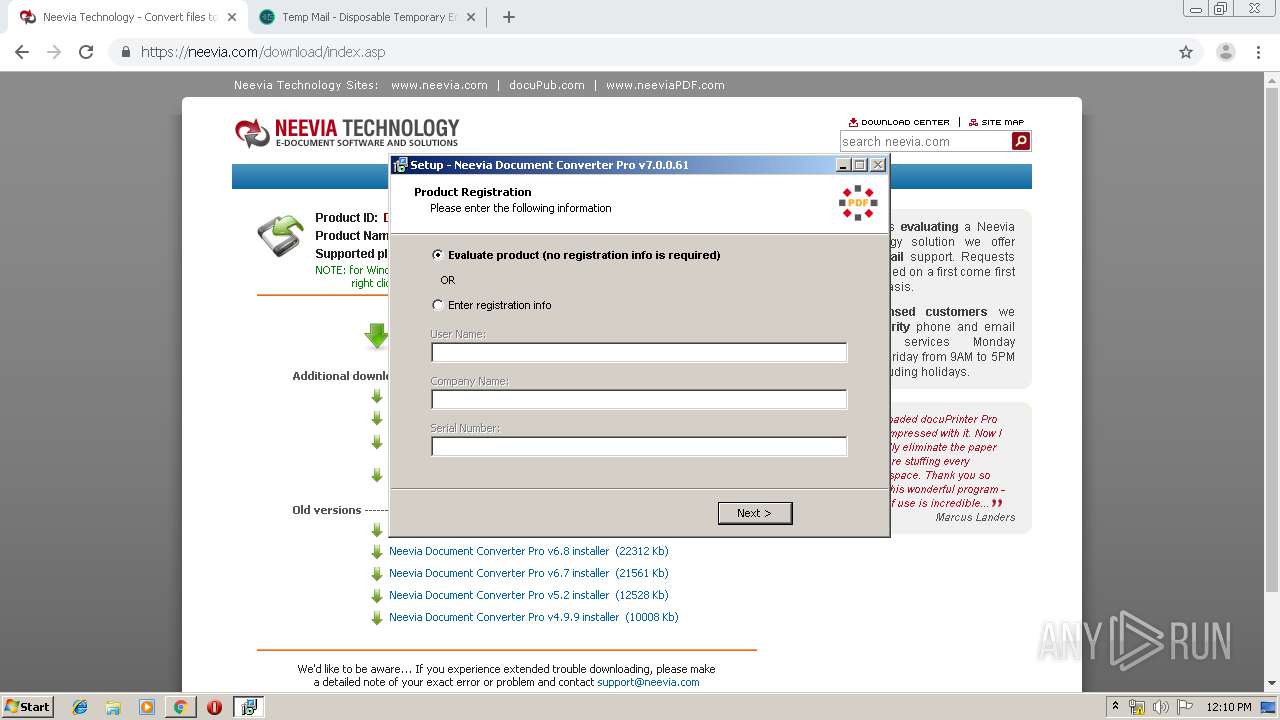This screenshot has width=1280, height=720.
Task: Open www.neevia.com site link
Action: pos(439,85)
